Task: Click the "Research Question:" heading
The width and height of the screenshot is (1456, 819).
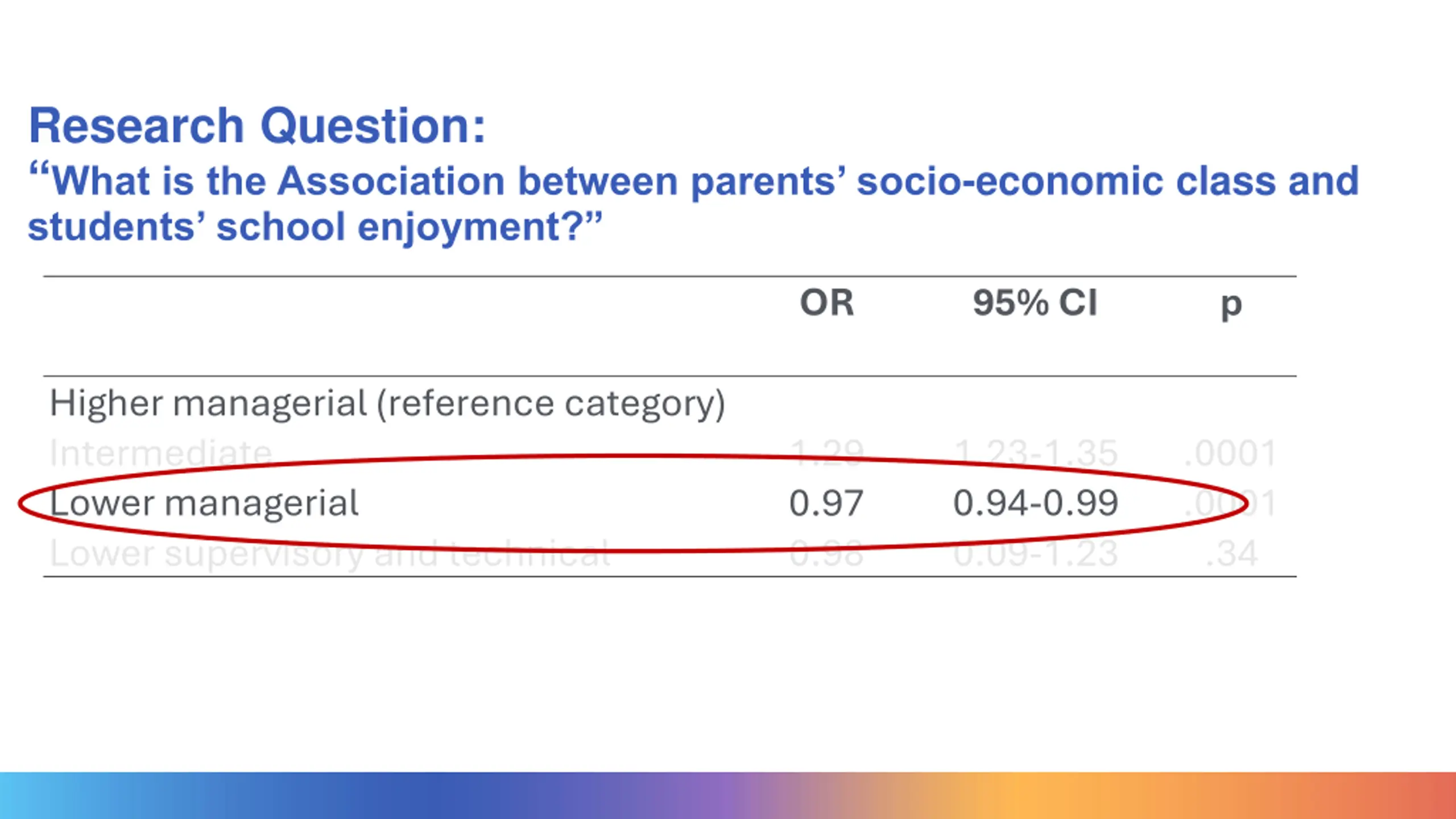Action: tap(257, 126)
